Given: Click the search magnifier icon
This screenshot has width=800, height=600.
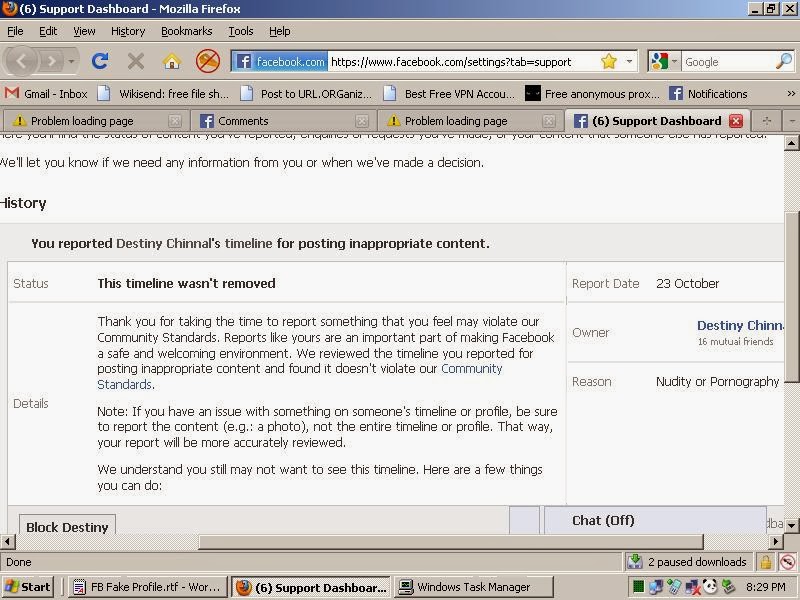Looking at the screenshot, I should pos(784,61).
